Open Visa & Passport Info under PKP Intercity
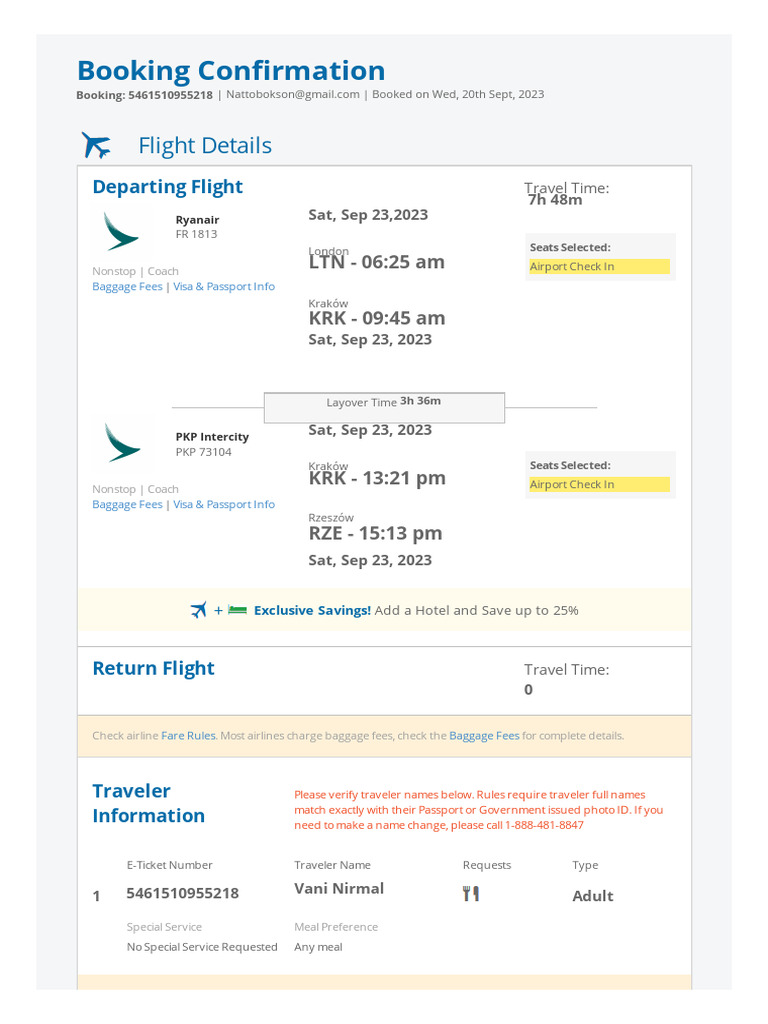The image size is (768, 1024). pyautogui.click(x=224, y=505)
